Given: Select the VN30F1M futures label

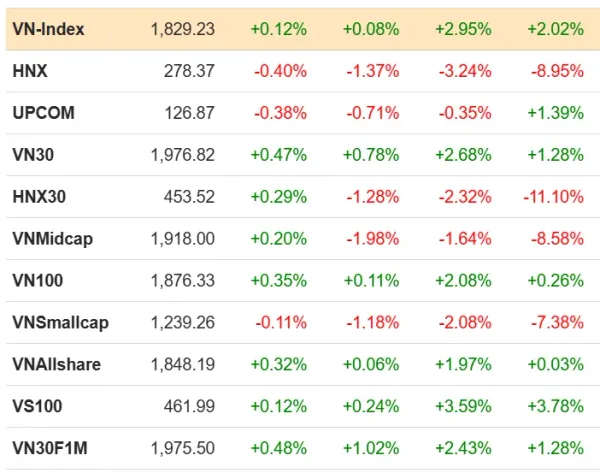Looking at the screenshot, I should [x=50, y=448].
